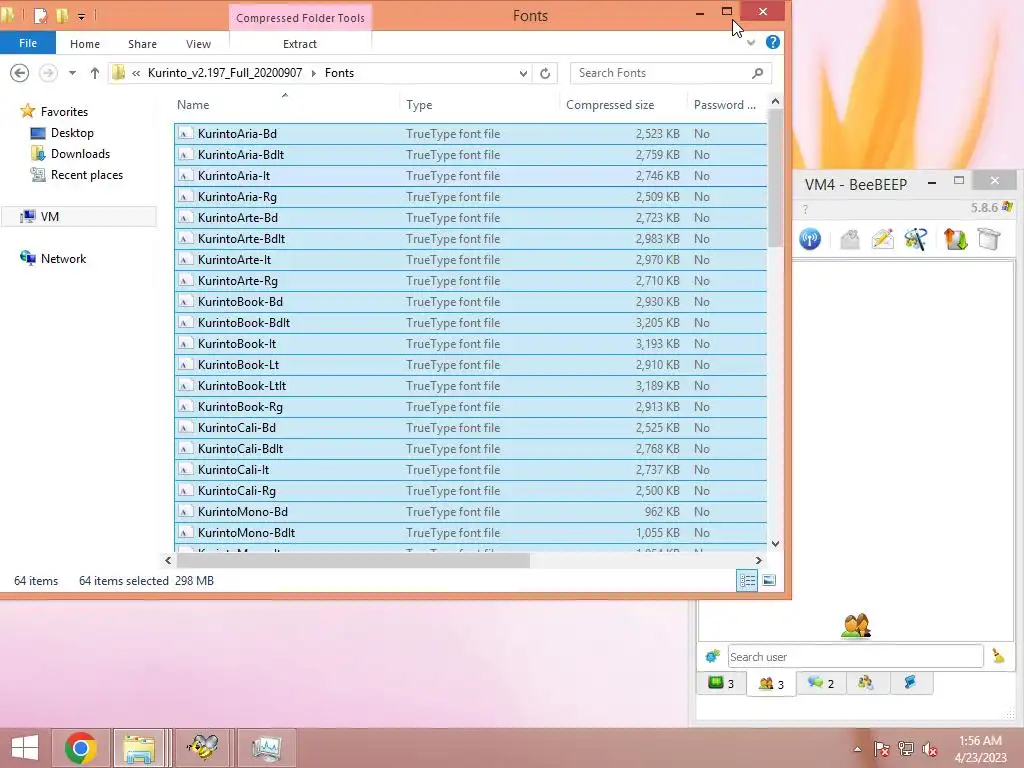Switch to Large icons view in status bar

click(x=769, y=580)
